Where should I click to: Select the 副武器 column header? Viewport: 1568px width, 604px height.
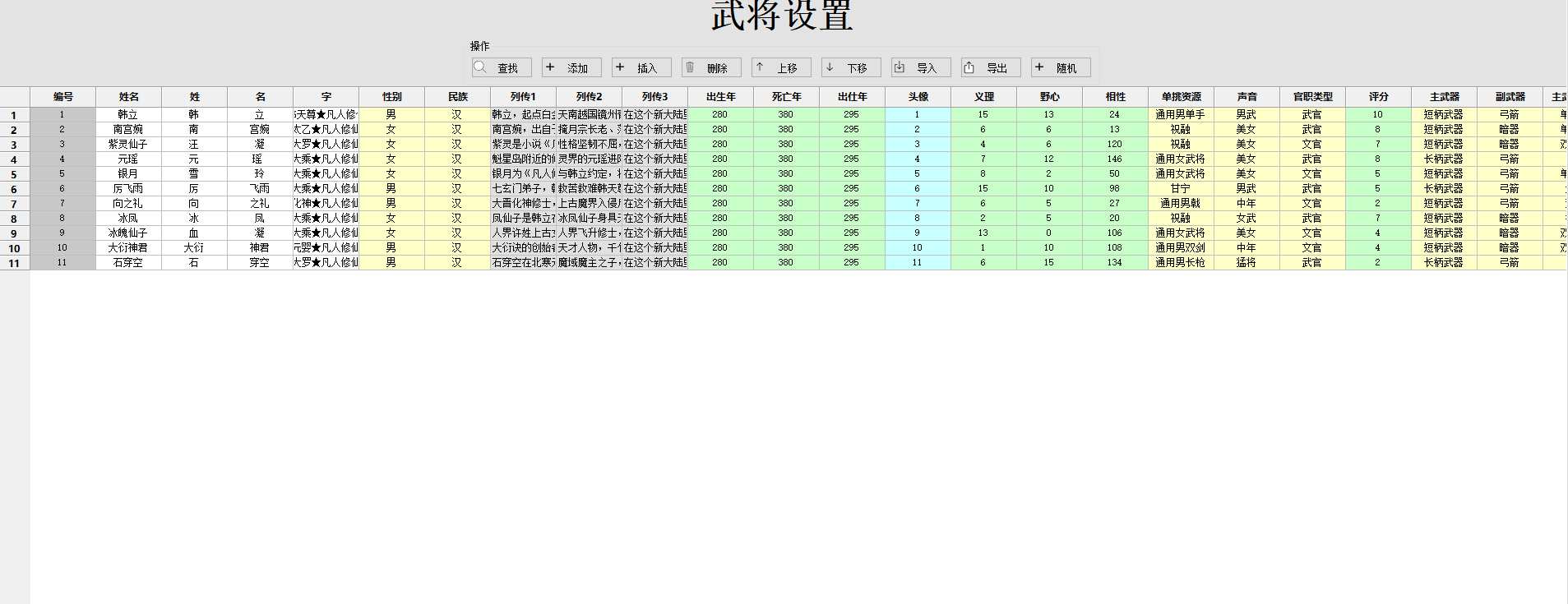click(1510, 97)
